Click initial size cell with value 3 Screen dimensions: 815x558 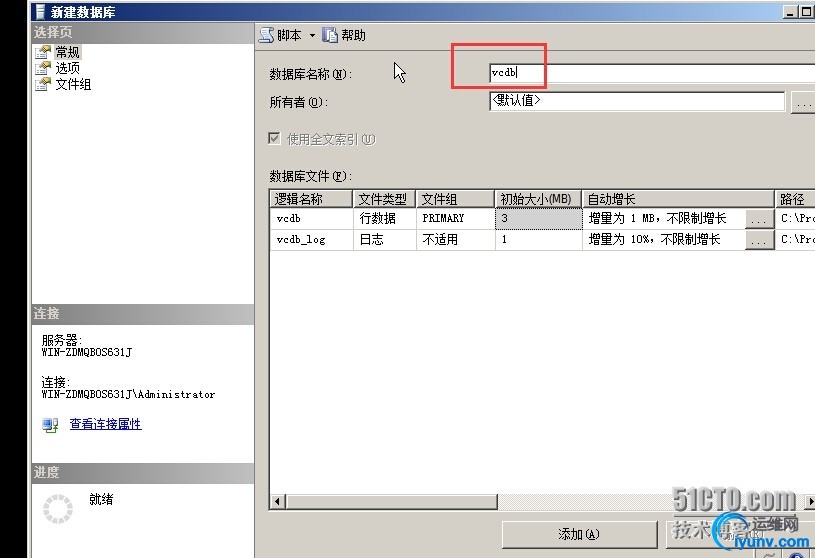coord(538,218)
